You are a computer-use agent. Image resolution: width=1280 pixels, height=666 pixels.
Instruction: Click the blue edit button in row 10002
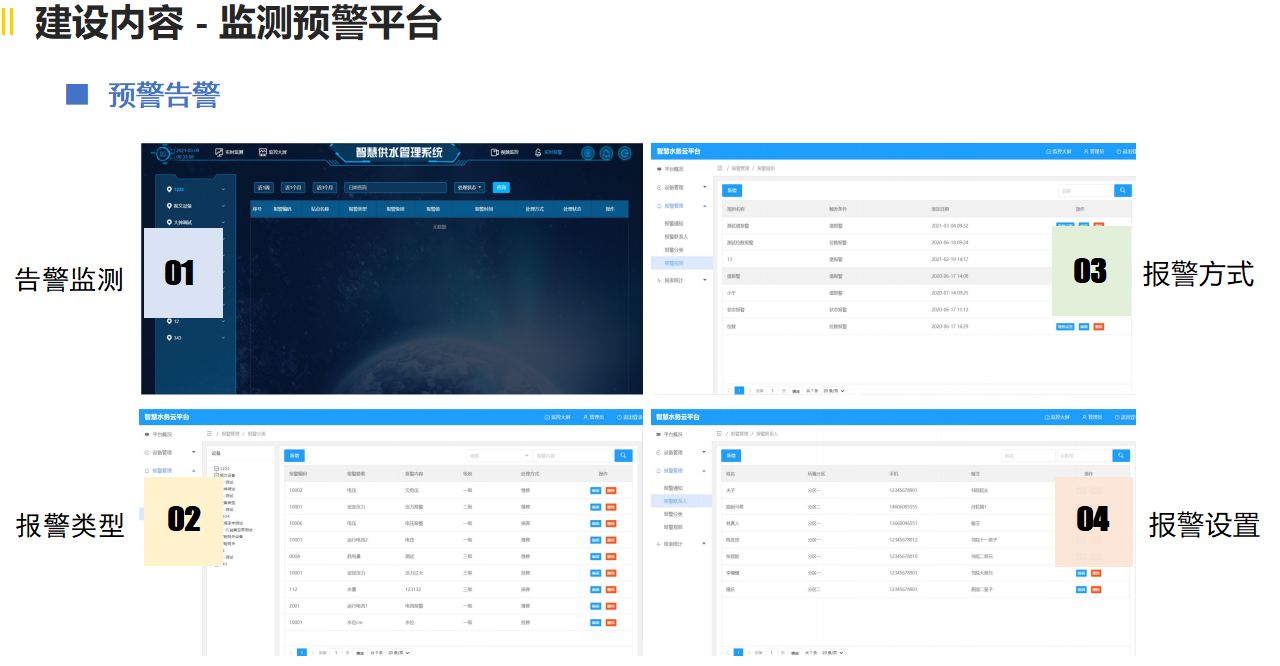pos(596,490)
